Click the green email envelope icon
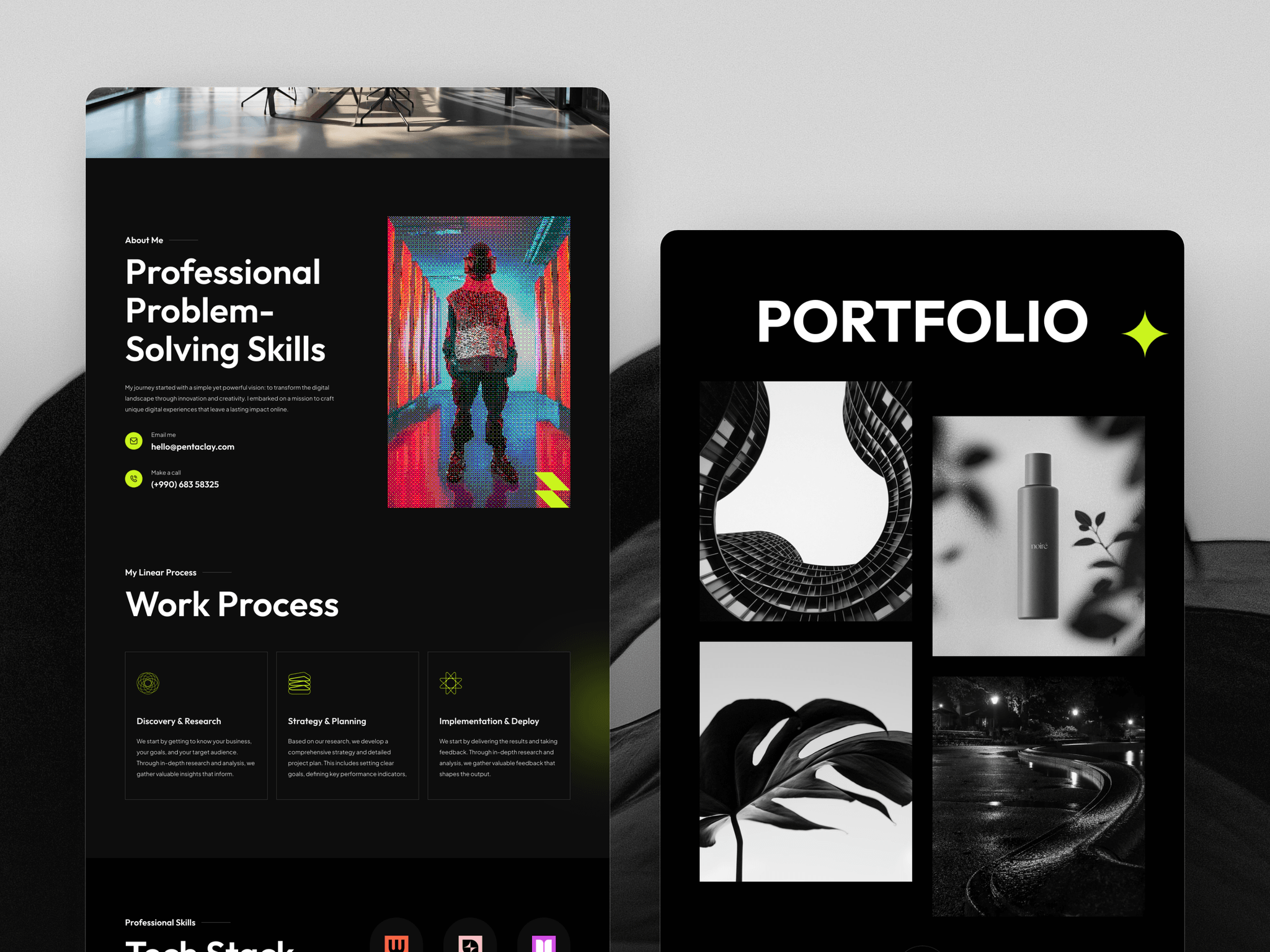The image size is (1270, 952). [133, 441]
